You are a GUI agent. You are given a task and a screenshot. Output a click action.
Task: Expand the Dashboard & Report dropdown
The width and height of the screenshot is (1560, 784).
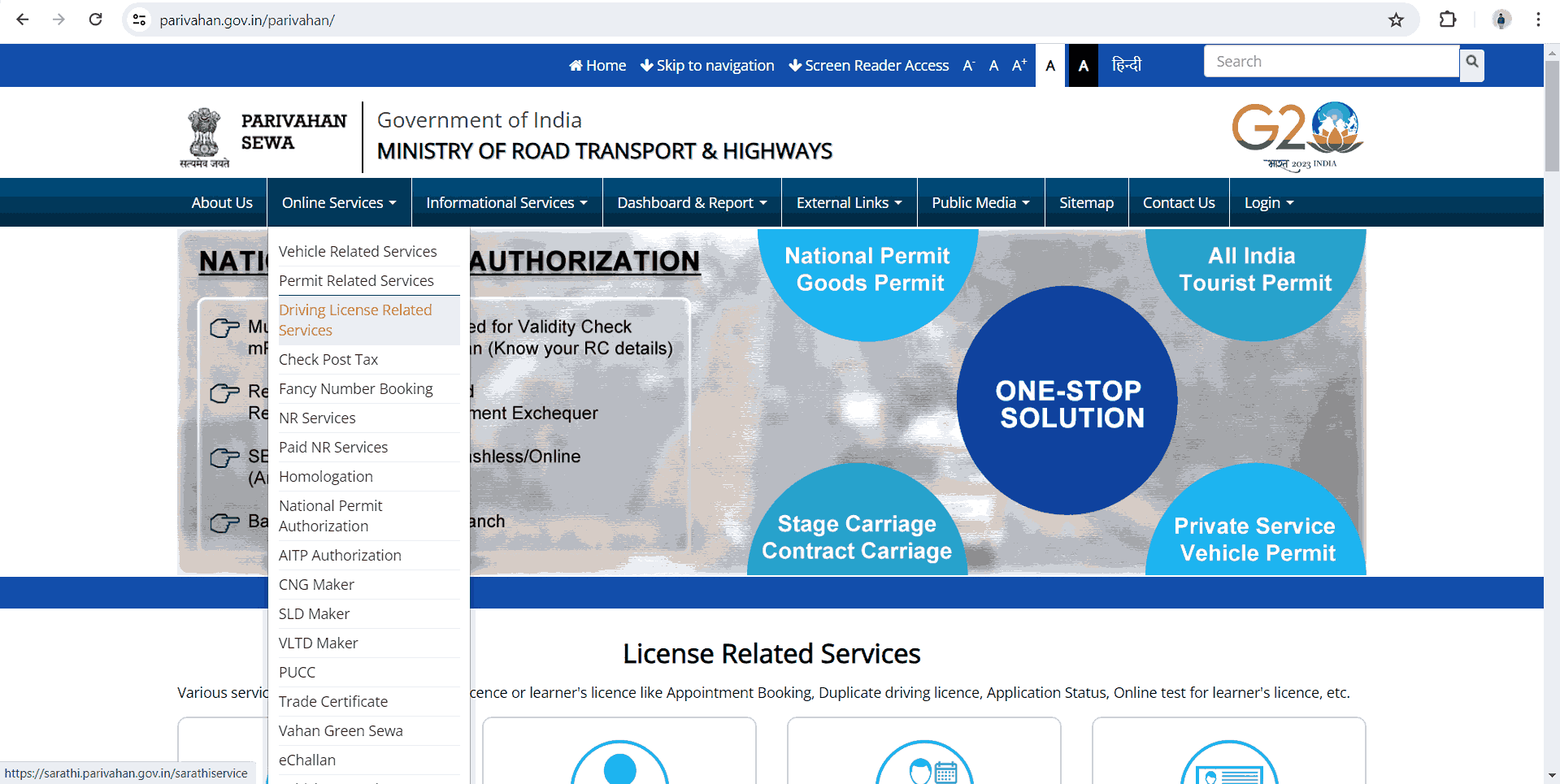tap(692, 202)
